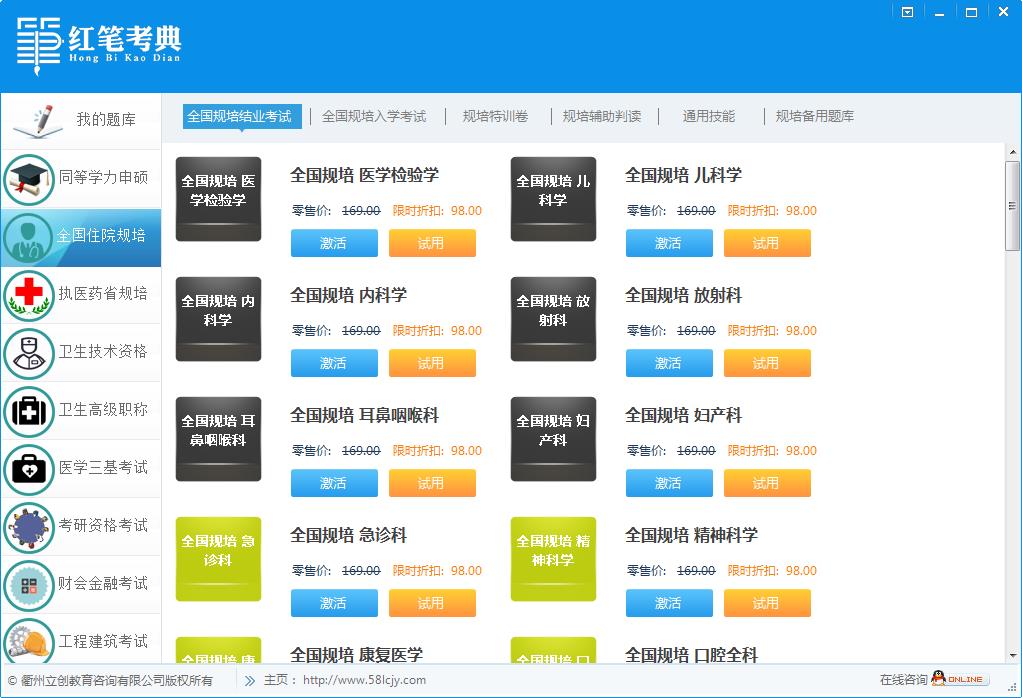The height and width of the screenshot is (698, 1022).
Task: Switch to 规培备用题库 tab
Action: [815, 116]
